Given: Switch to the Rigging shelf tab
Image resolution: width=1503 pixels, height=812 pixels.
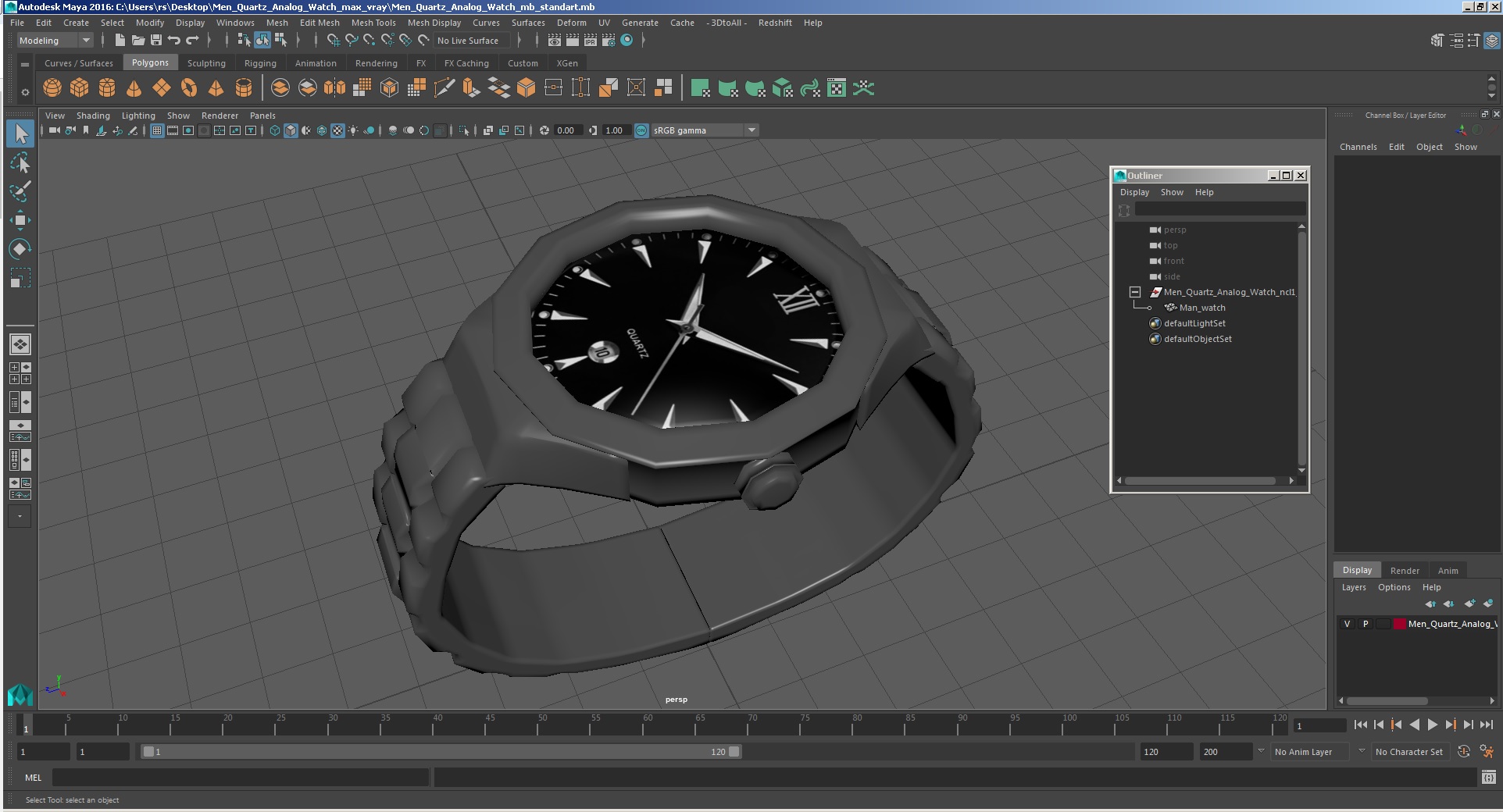Looking at the screenshot, I should click(260, 63).
